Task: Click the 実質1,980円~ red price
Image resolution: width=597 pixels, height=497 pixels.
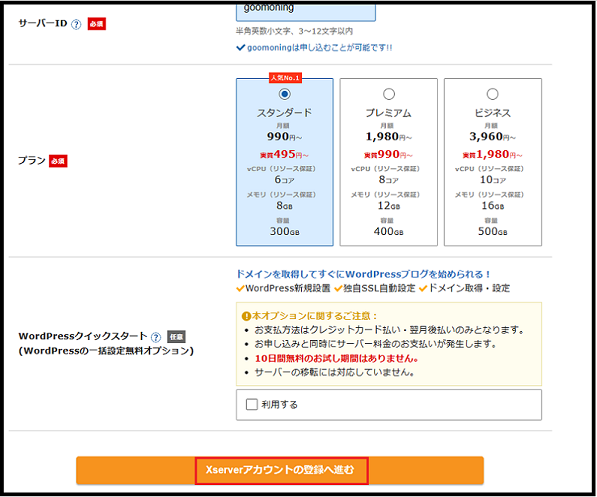Action: click(492, 154)
